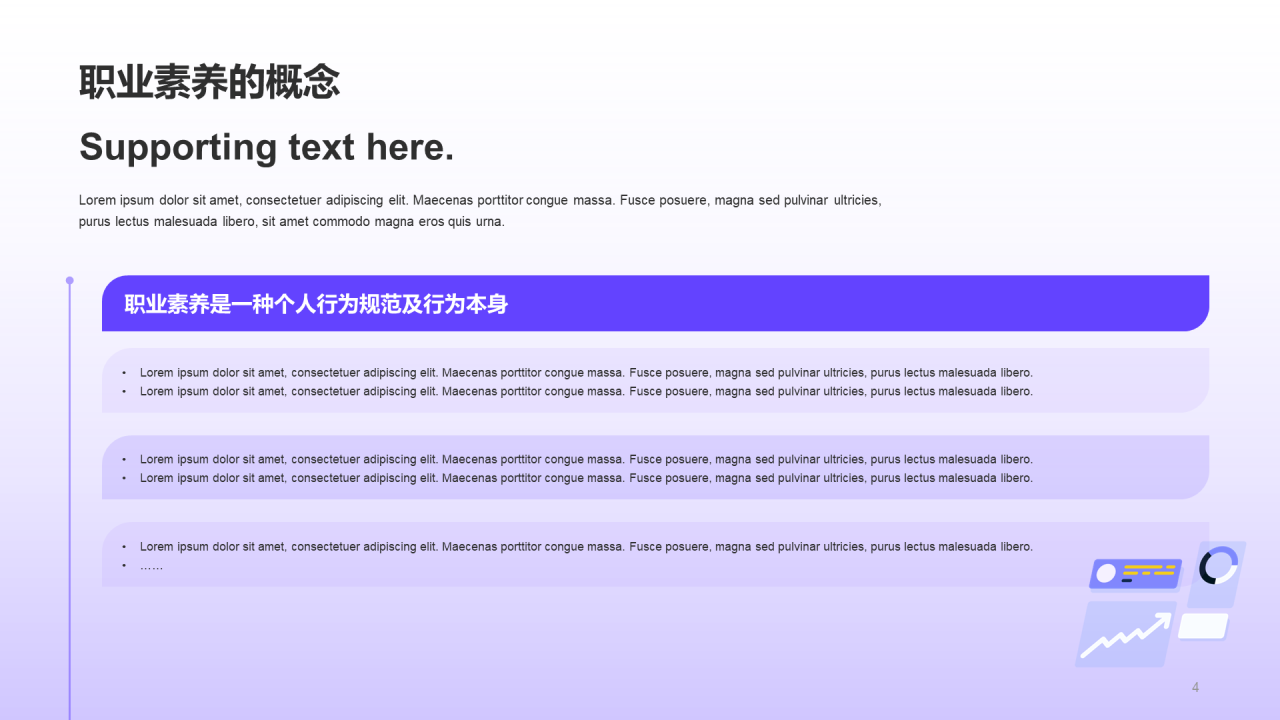Select the purple banner 职业素养是一种个人行为规范及行为本身

tap(655, 303)
